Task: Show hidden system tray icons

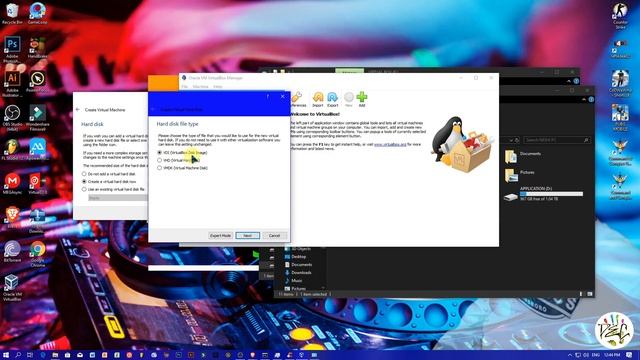Action: pyautogui.click(x=570, y=355)
